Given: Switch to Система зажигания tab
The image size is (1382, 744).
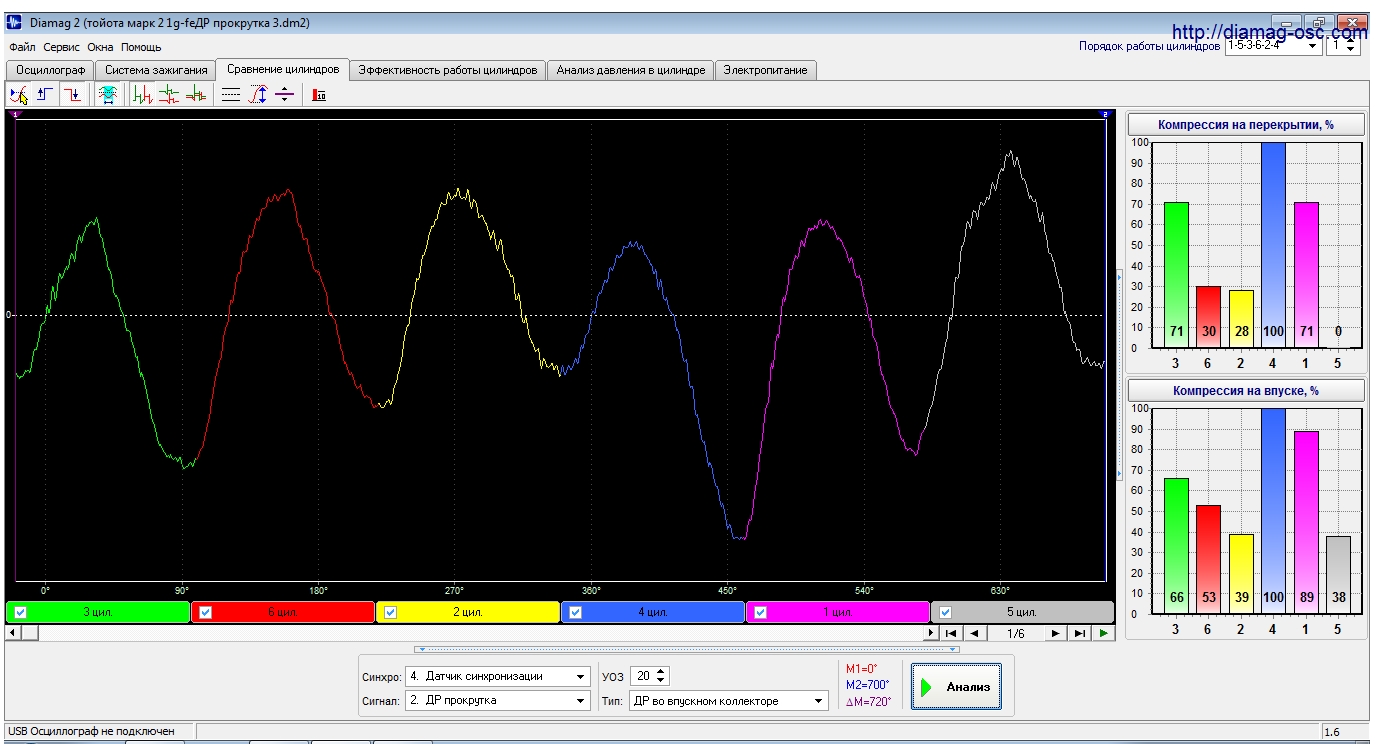Looking at the screenshot, I should click(x=156, y=70).
